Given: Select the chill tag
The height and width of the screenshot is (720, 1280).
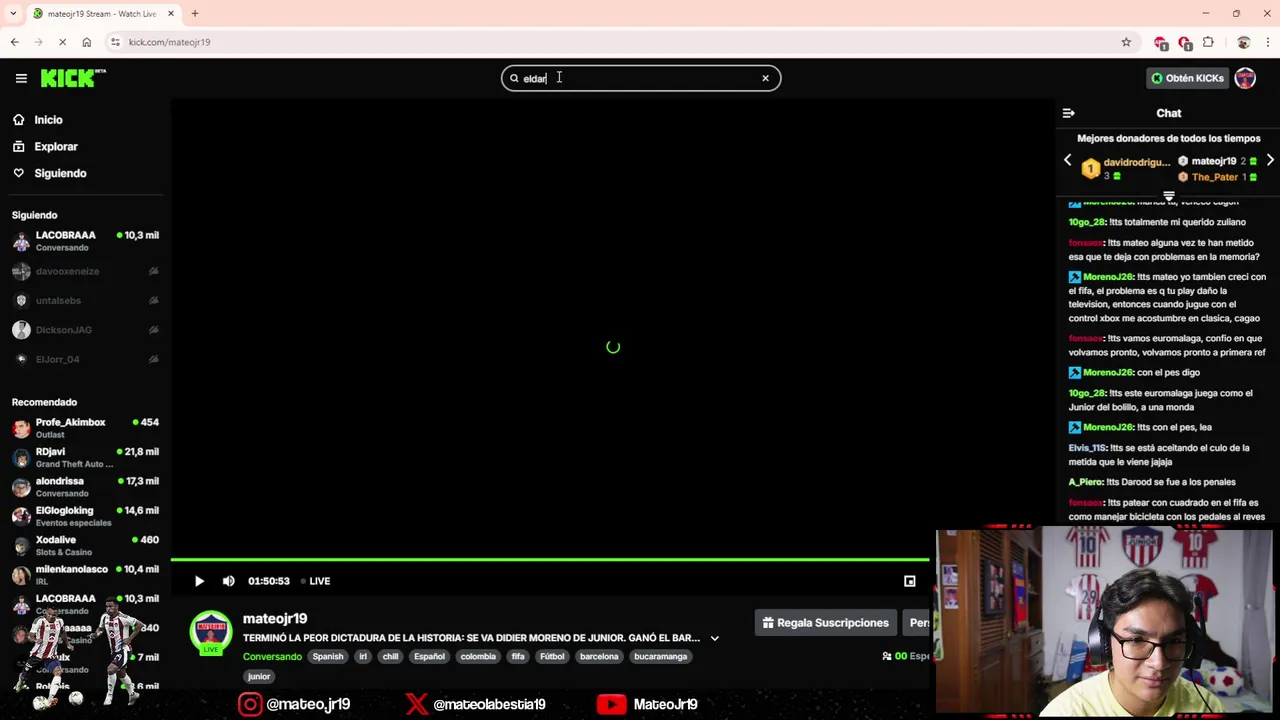Looking at the screenshot, I should [390, 657].
